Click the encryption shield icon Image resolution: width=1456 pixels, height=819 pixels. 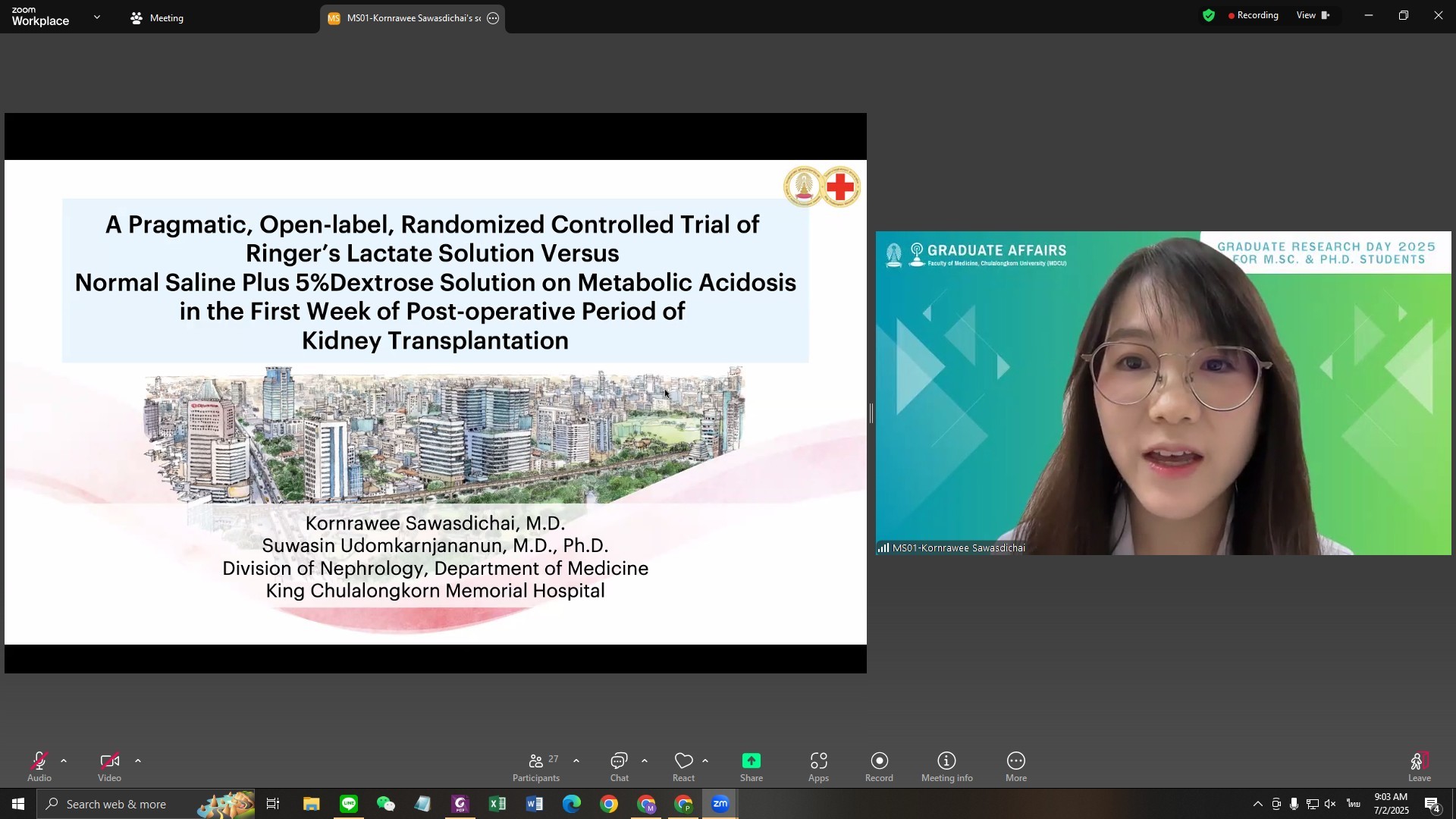(x=1208, y=16)
